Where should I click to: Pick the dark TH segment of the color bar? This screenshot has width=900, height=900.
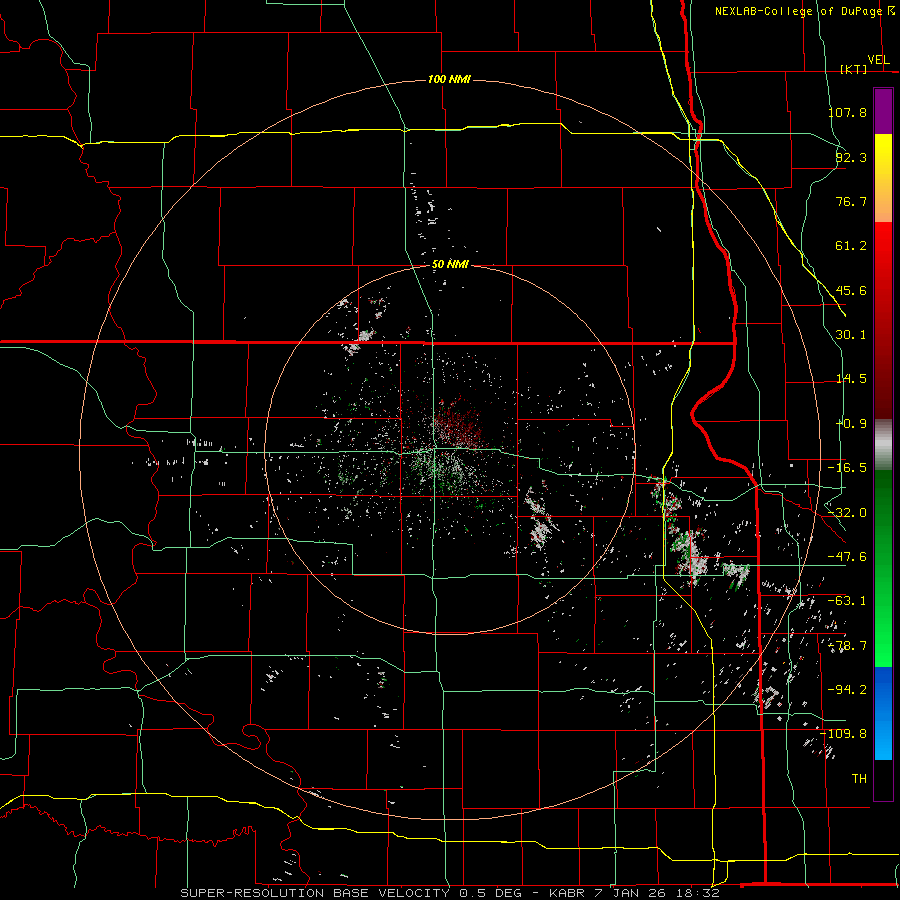(883, 779)
